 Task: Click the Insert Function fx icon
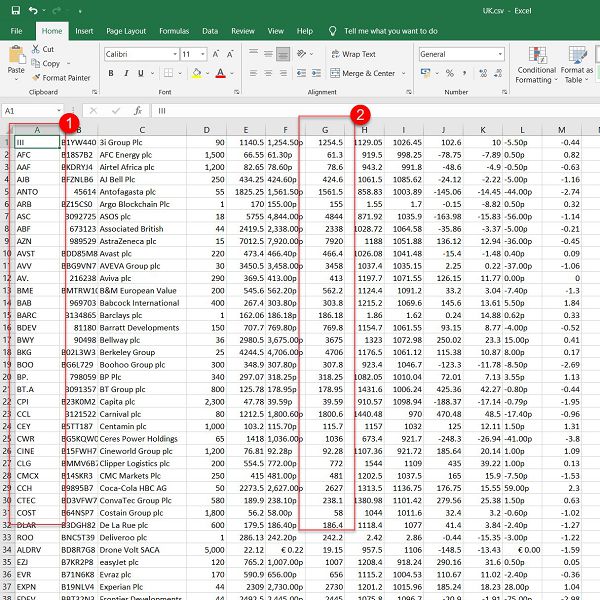[138, 111]
